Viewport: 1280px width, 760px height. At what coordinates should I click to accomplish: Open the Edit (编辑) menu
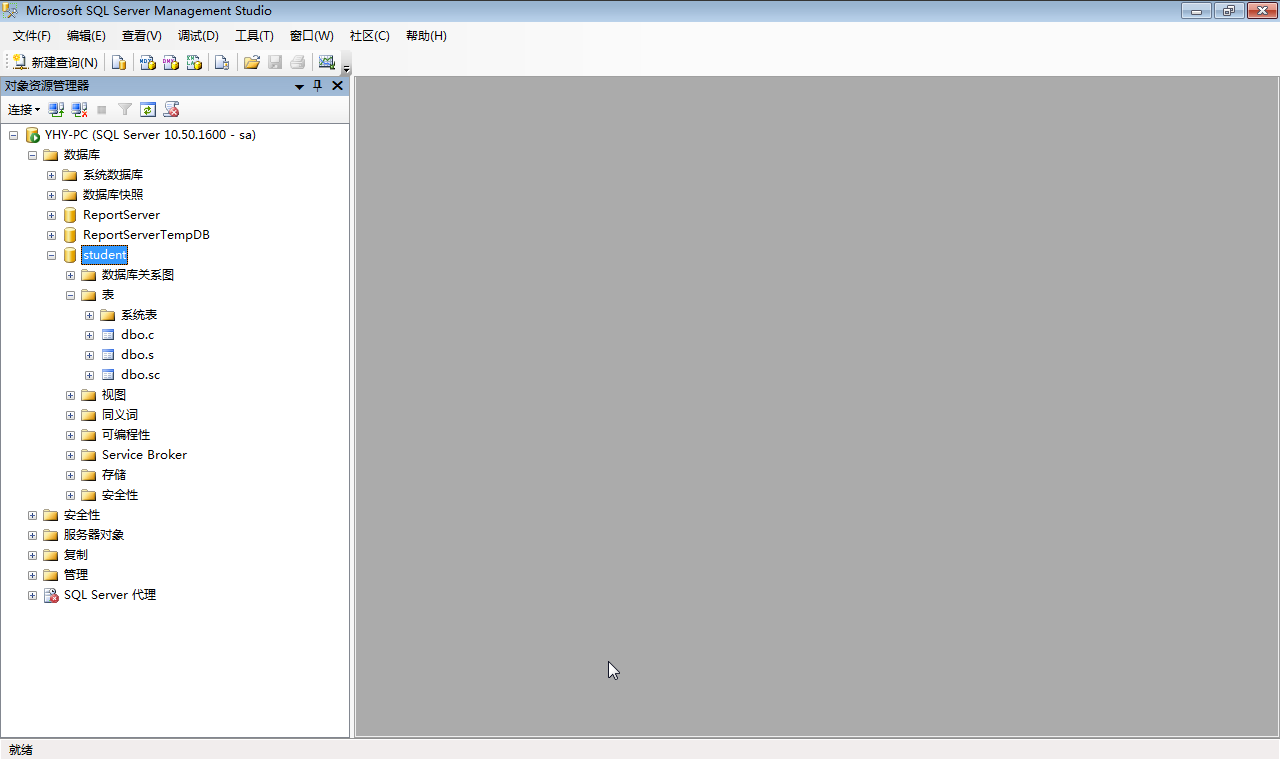click(x=86, y=36)
